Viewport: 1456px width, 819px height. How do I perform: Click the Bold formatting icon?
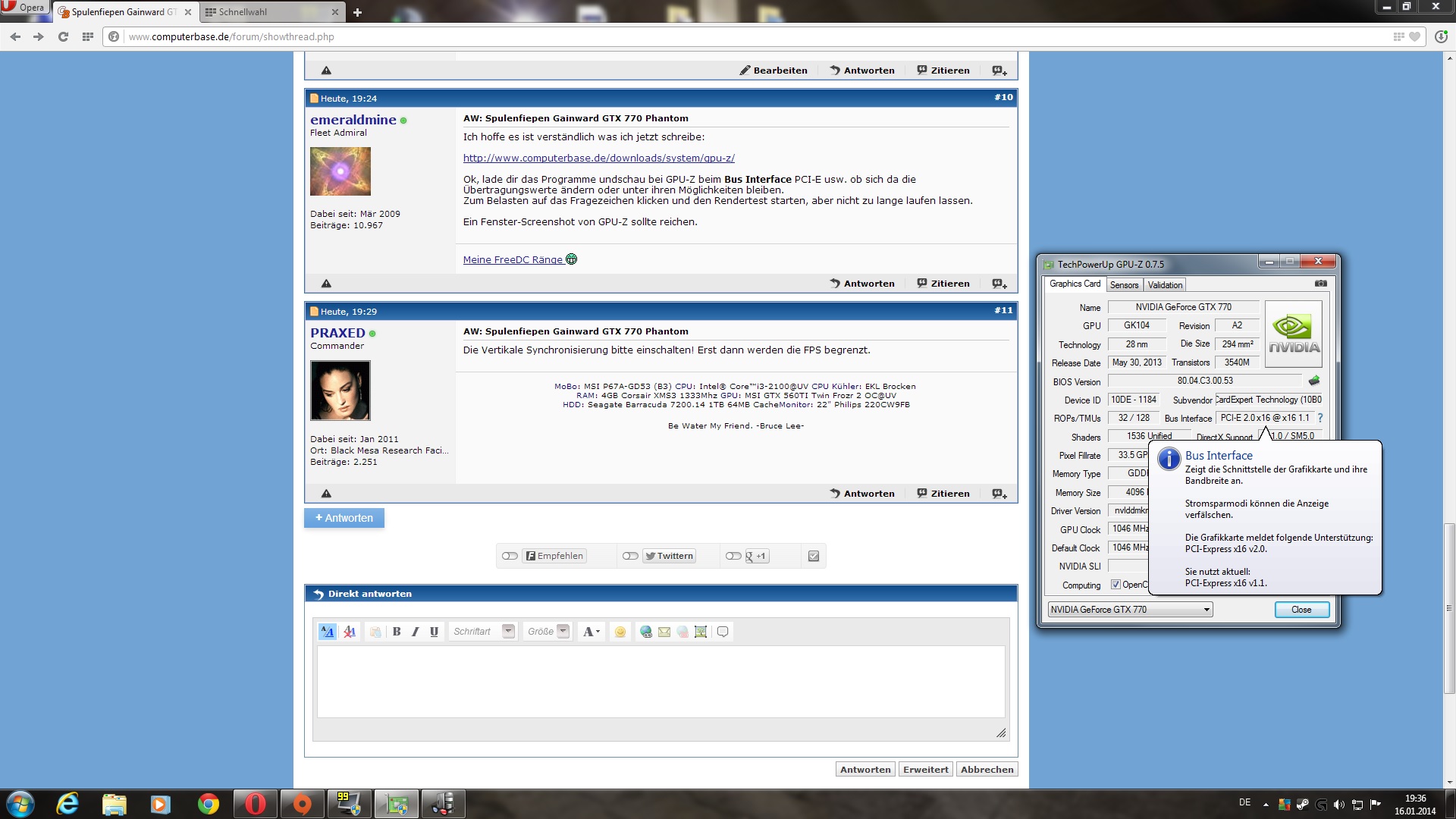coord(397,632)
